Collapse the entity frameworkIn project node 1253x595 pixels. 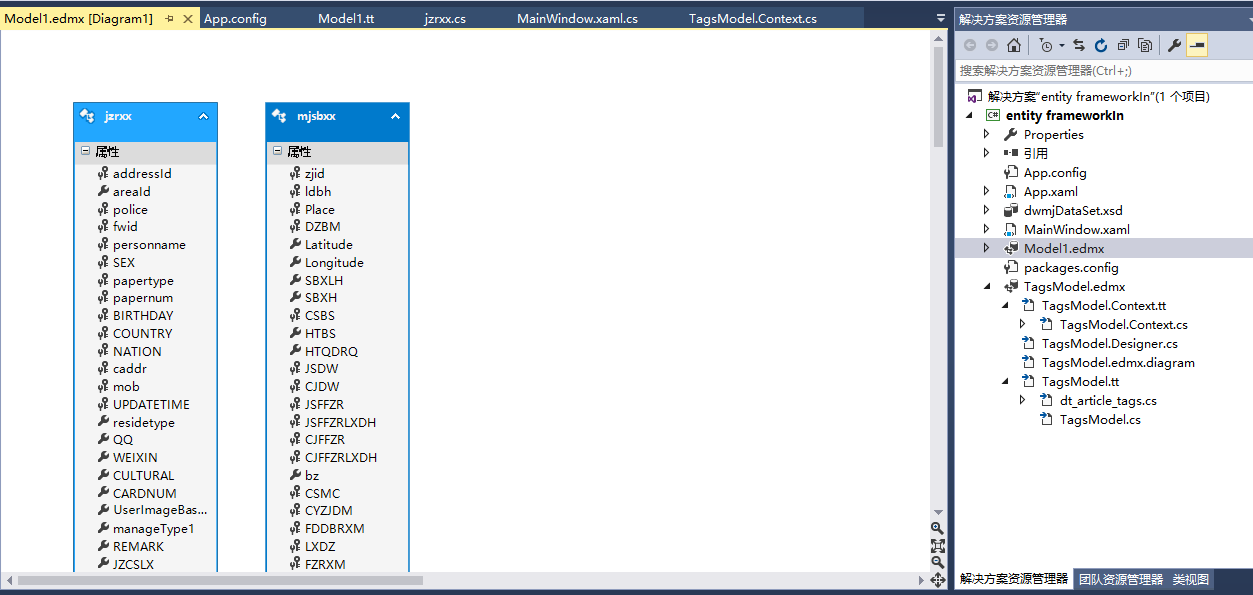click(x=969, y=115)
